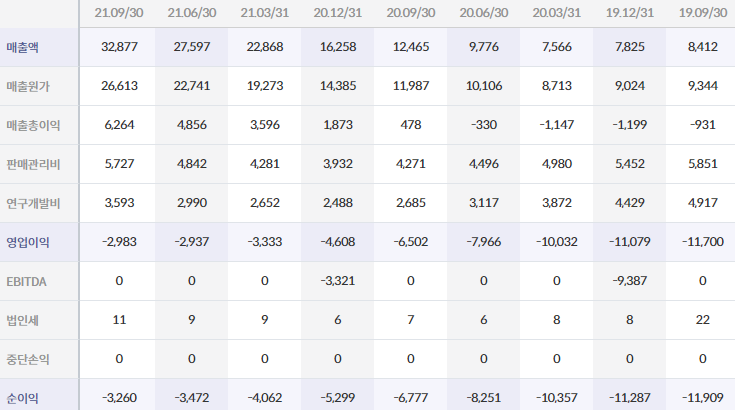Screen dimensions: 735x410
Task: Select revenue value 12,465
Action: (x=411, y=47)
